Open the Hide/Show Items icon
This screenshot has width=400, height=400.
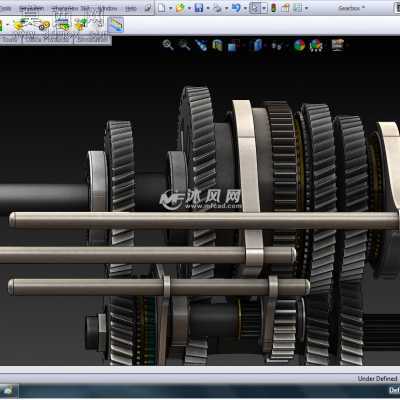(276, 45)
